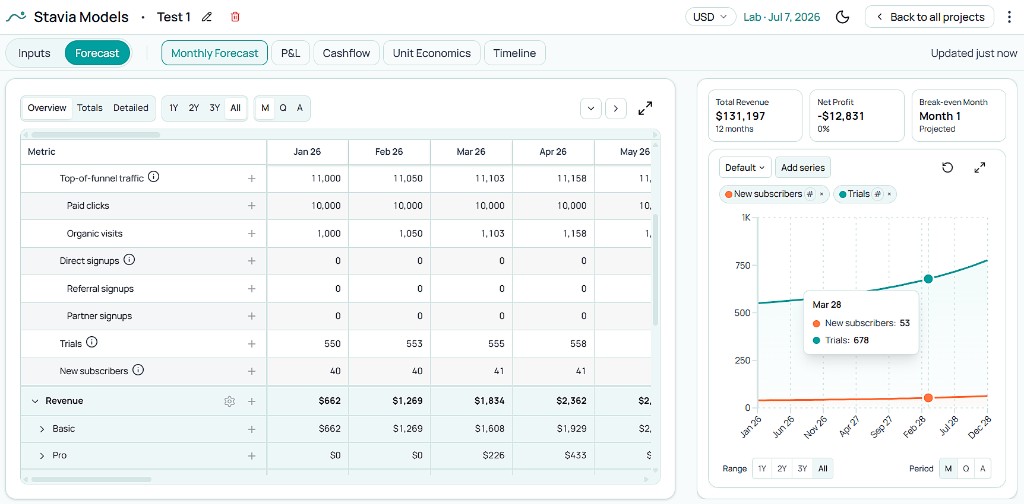1024x504 pixels.
Task: Click plus icon on Basic row
Action: pos(251,430)
